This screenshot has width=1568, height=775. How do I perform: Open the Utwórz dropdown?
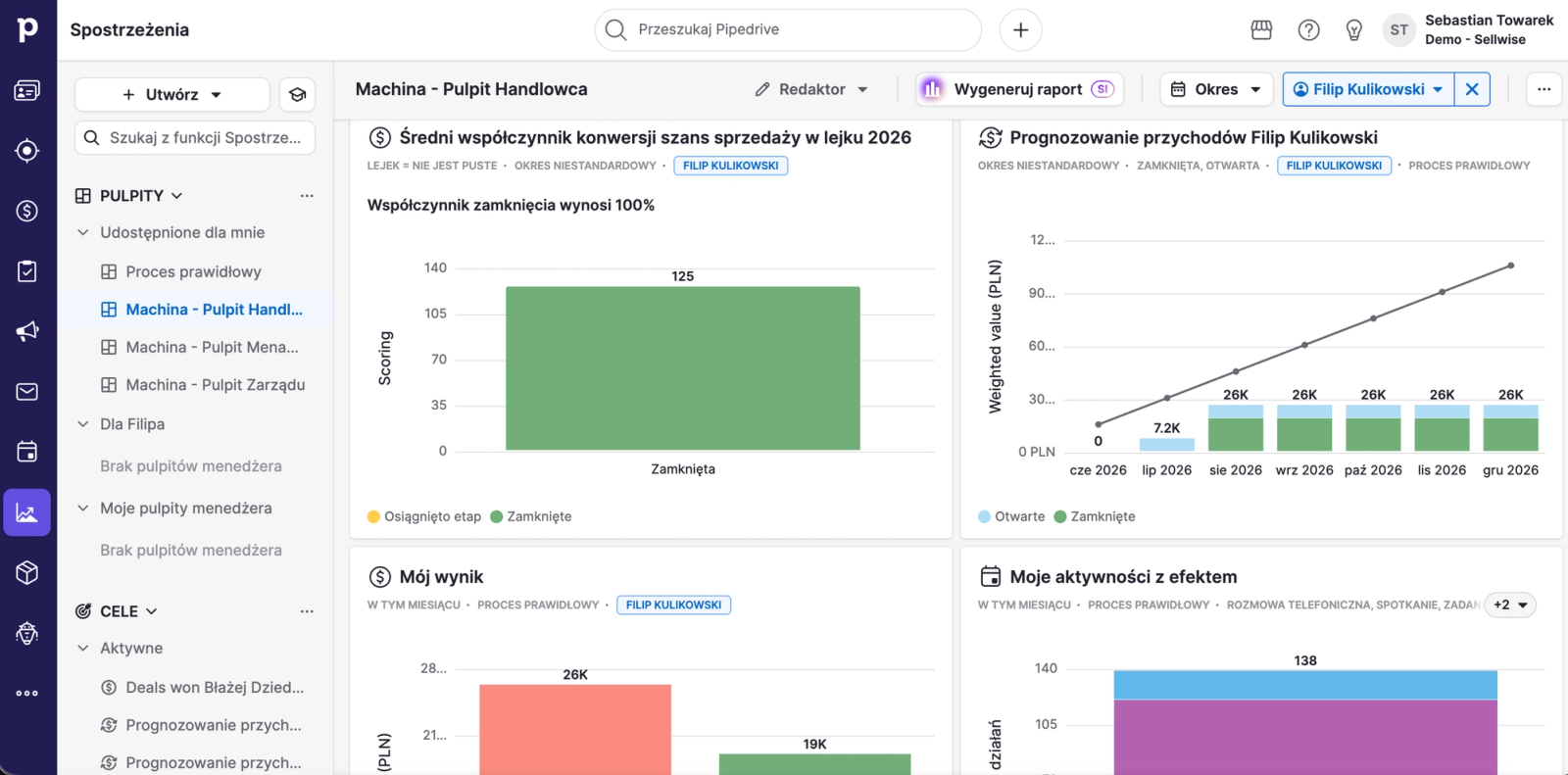pyautogui.click(x=172, y=95)
